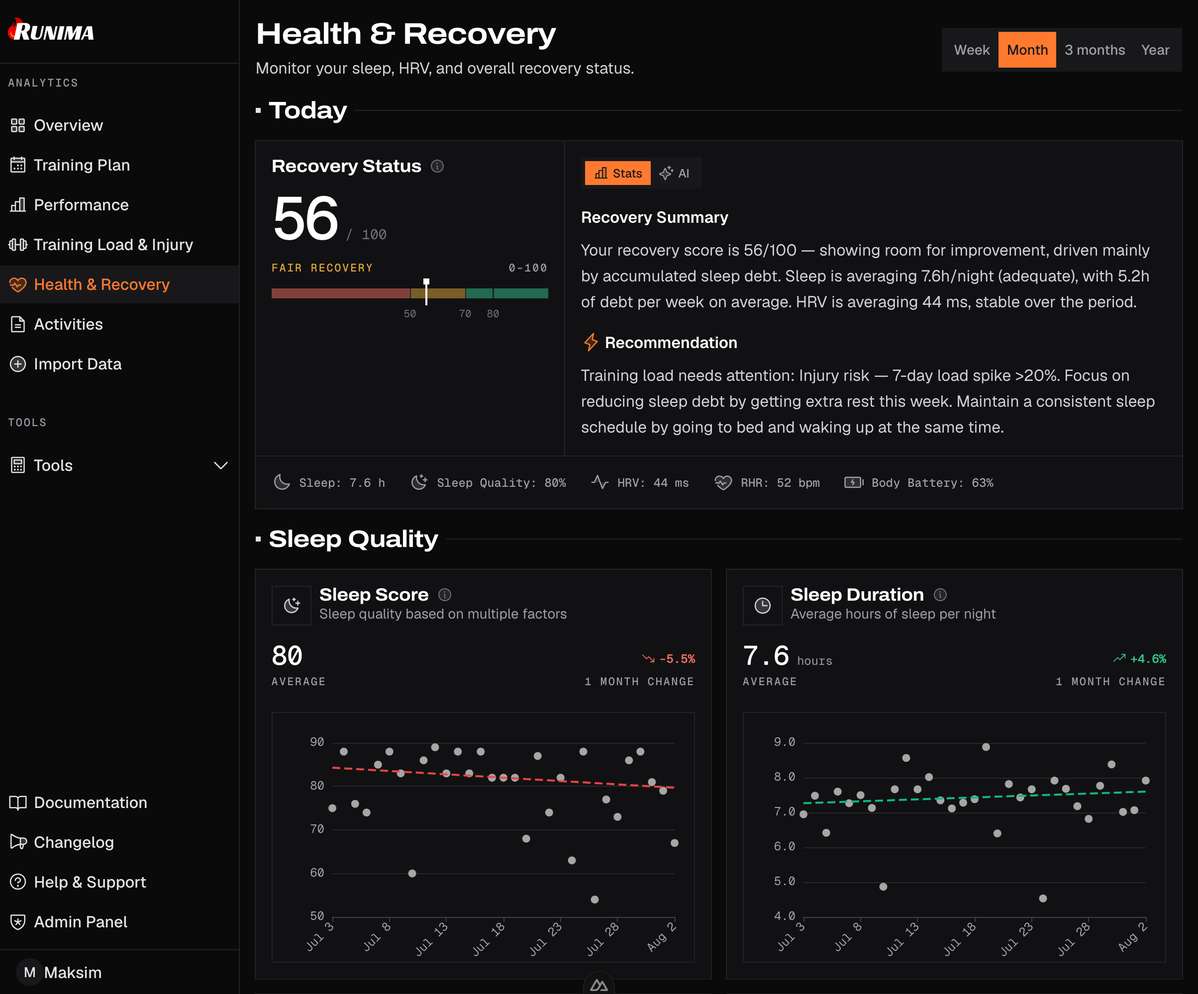Click the Help & Support question icon
Image resolution: width=1198 pixels, height=994 pixels.
[x=18, y=882]
